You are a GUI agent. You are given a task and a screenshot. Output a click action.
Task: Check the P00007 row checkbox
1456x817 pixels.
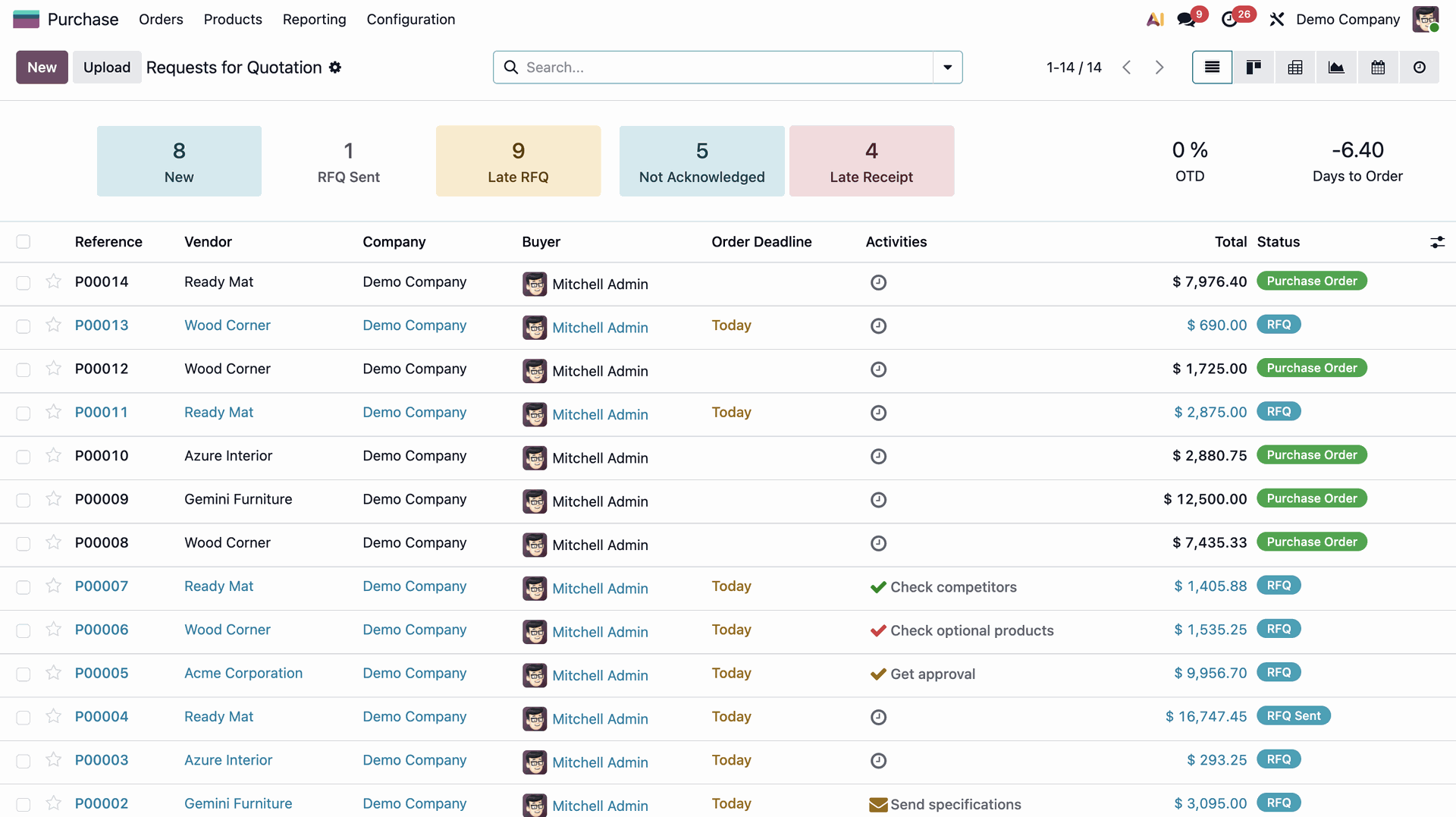click(24, 587)
